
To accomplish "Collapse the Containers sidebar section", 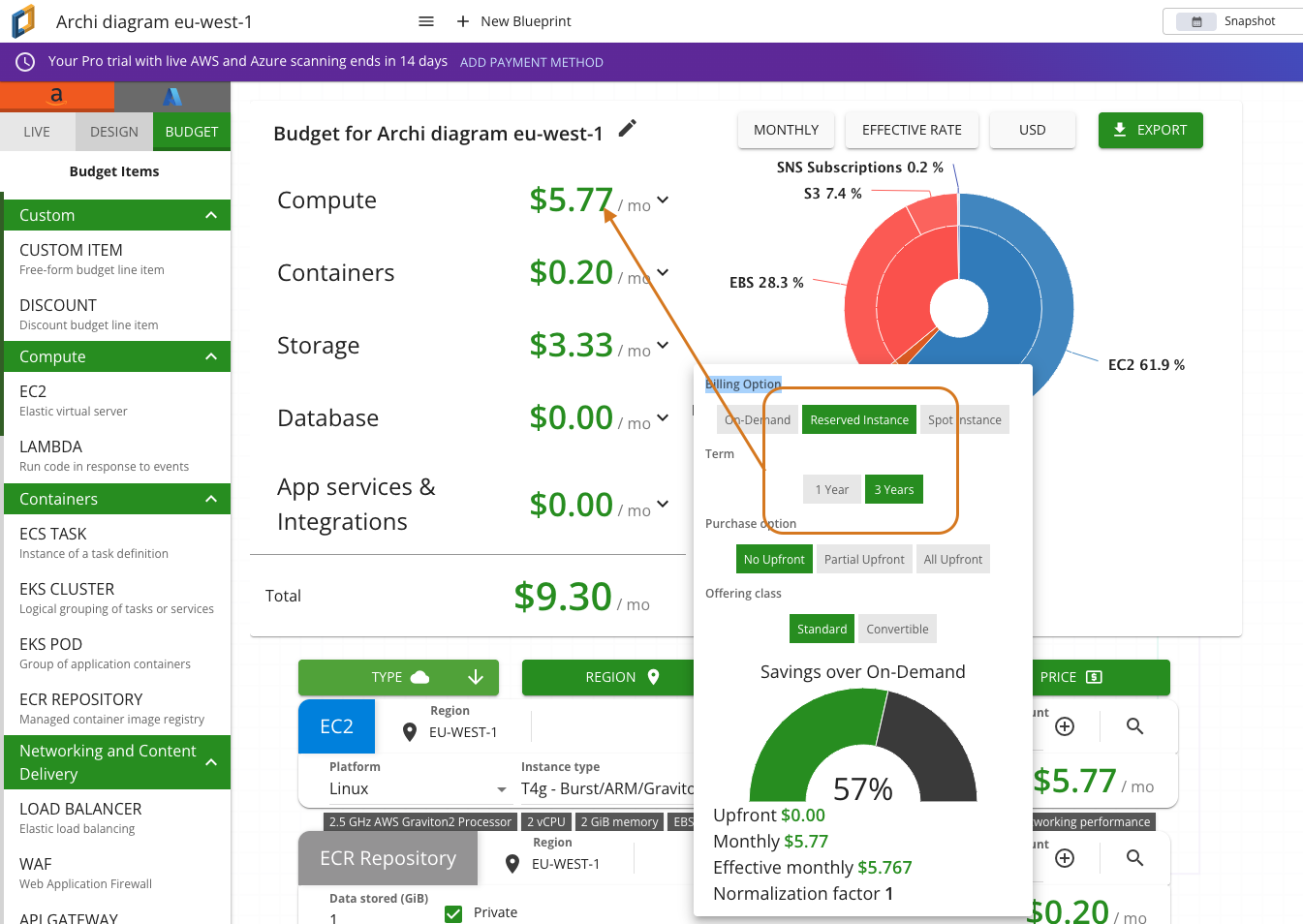I will (x=211, y=499).
